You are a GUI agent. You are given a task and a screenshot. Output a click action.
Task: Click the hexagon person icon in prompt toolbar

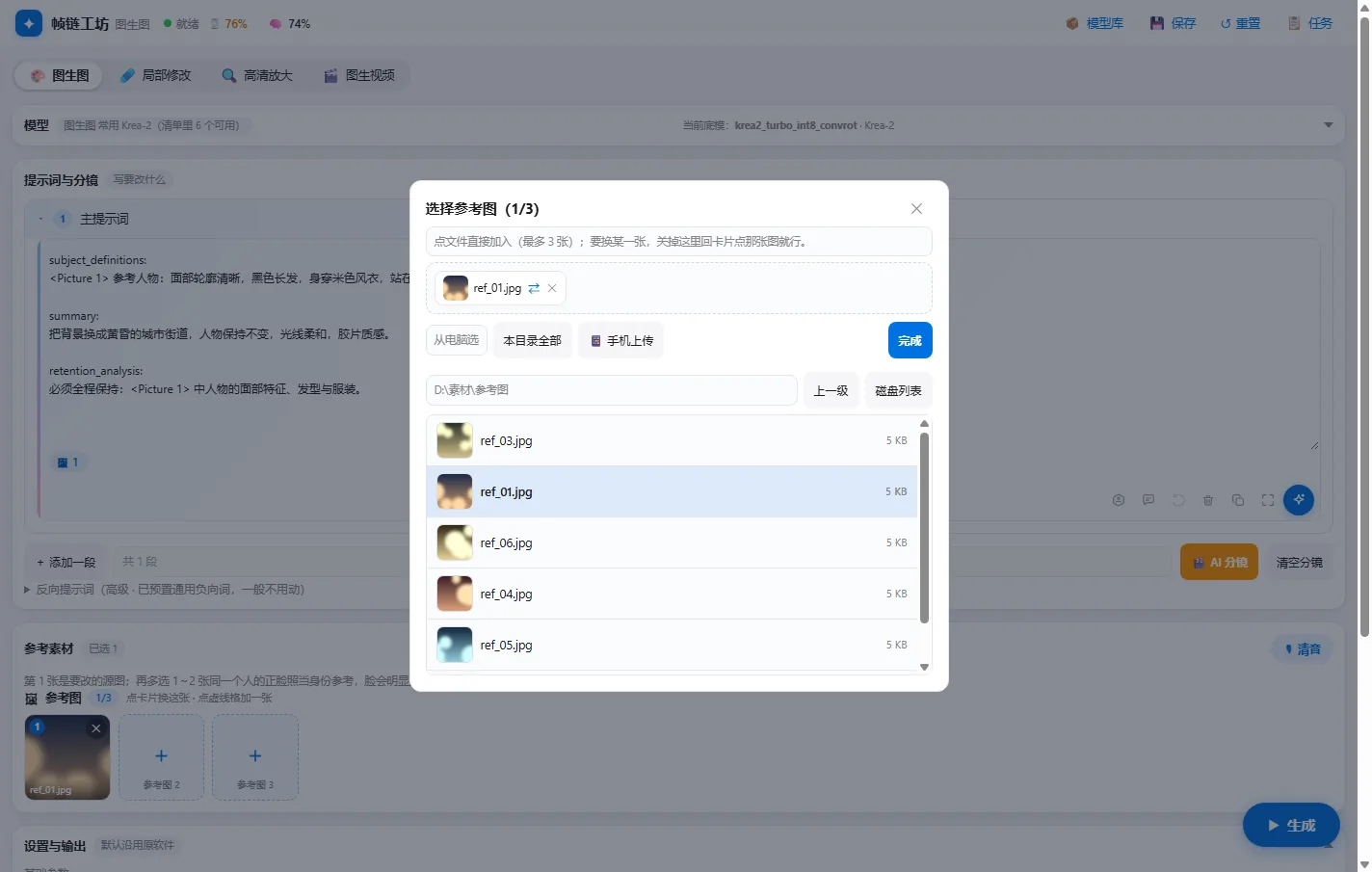pos(1119,500)
